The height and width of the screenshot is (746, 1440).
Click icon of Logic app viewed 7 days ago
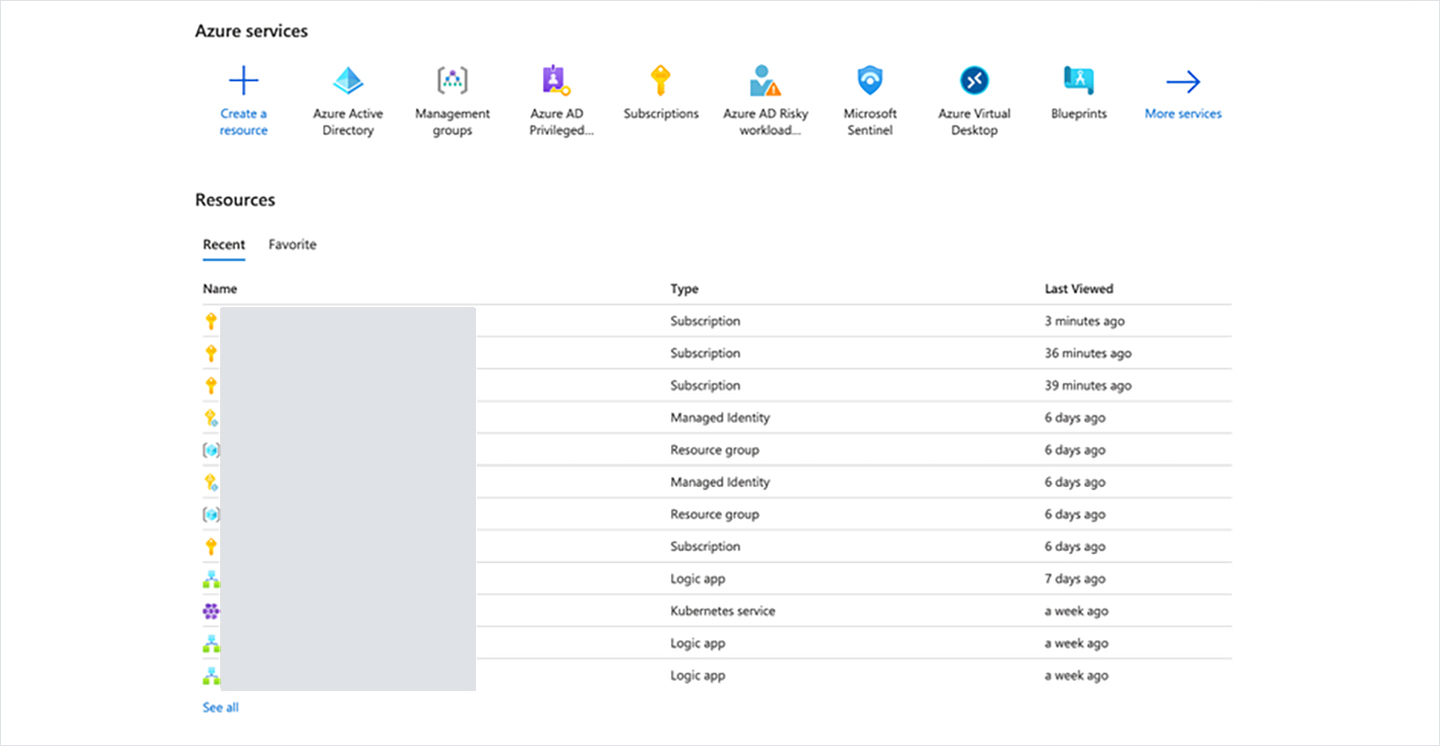pyautogui.click(x=211, y=579)
